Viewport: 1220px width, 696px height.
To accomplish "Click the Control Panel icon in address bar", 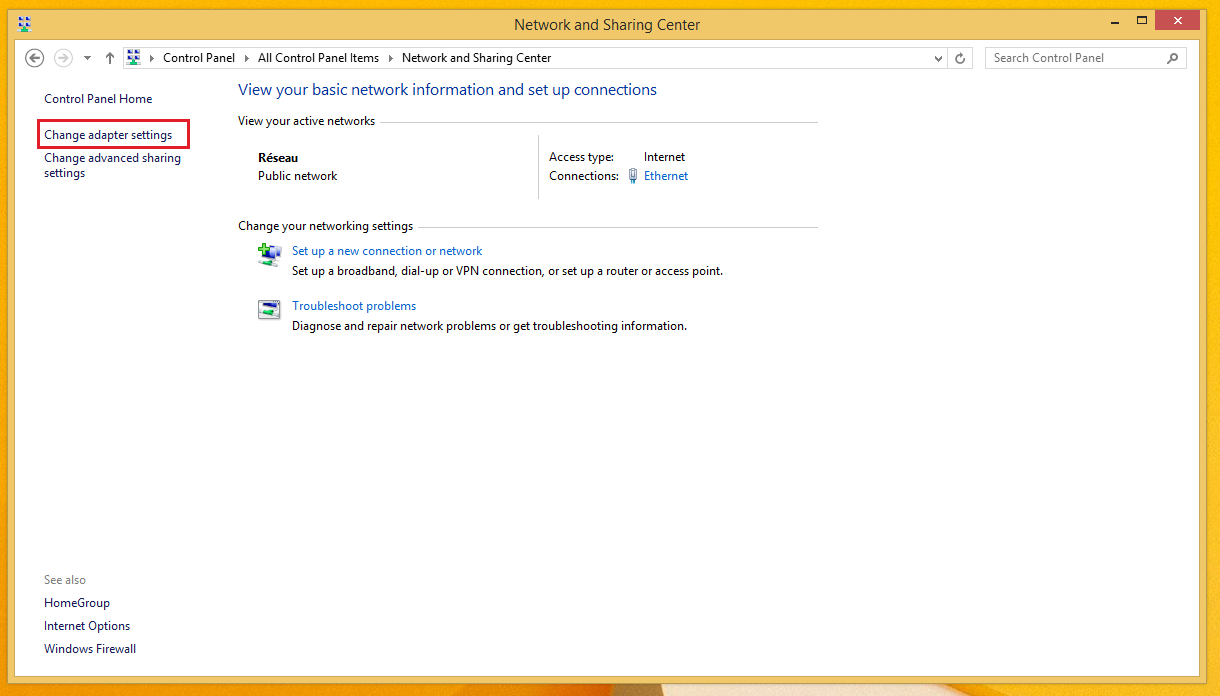I will pos(134,58).
